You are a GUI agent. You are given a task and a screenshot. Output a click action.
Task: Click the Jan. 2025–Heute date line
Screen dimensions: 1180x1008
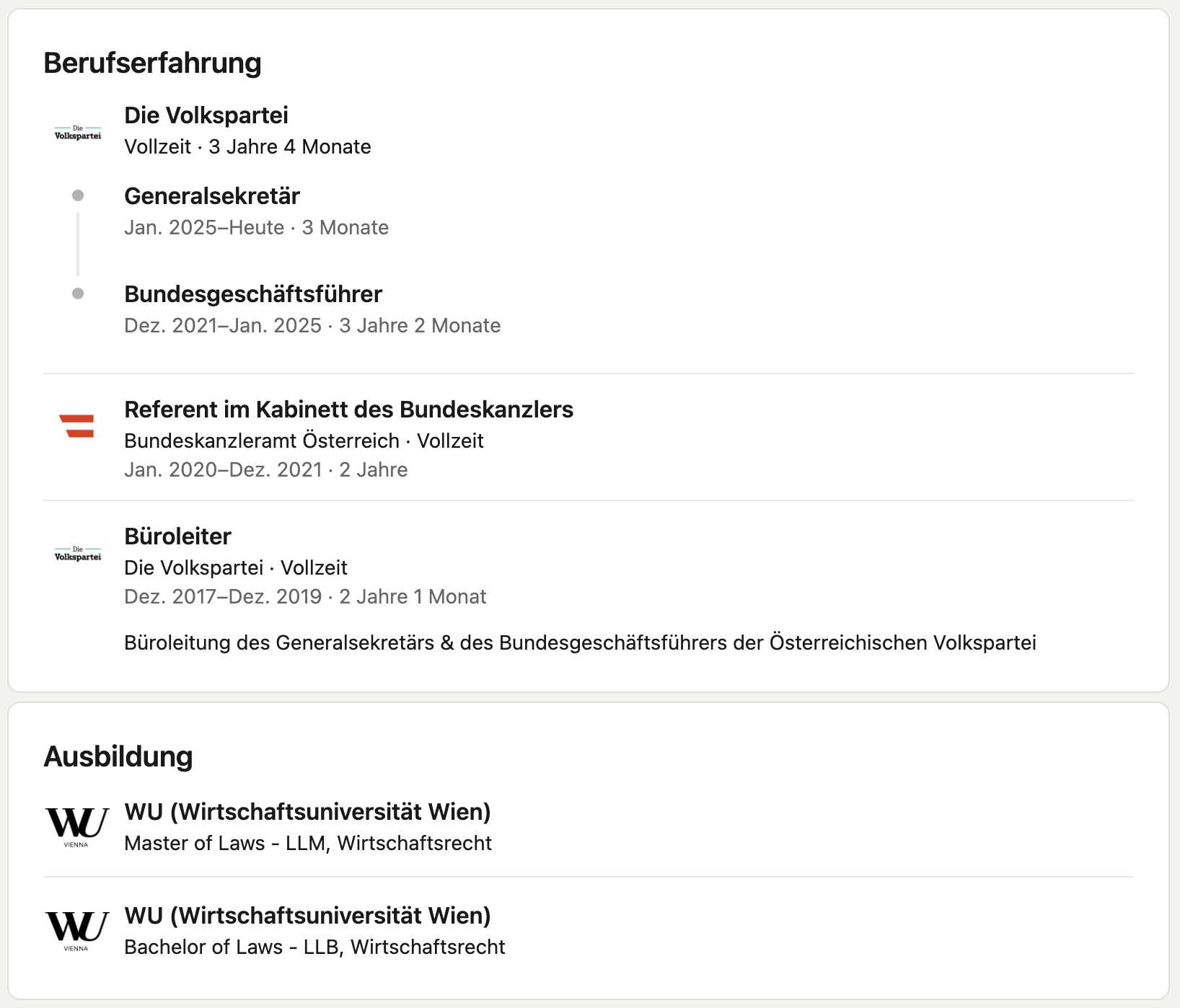coord(257,227)
